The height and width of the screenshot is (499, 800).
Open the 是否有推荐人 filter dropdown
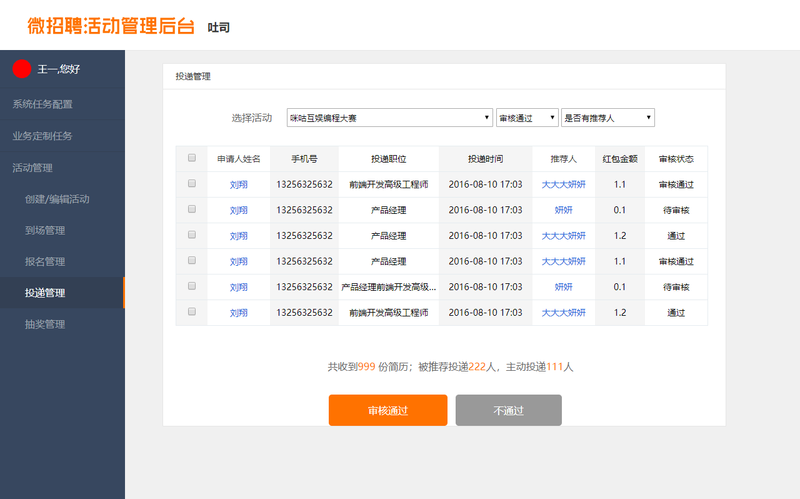[608, 118]
